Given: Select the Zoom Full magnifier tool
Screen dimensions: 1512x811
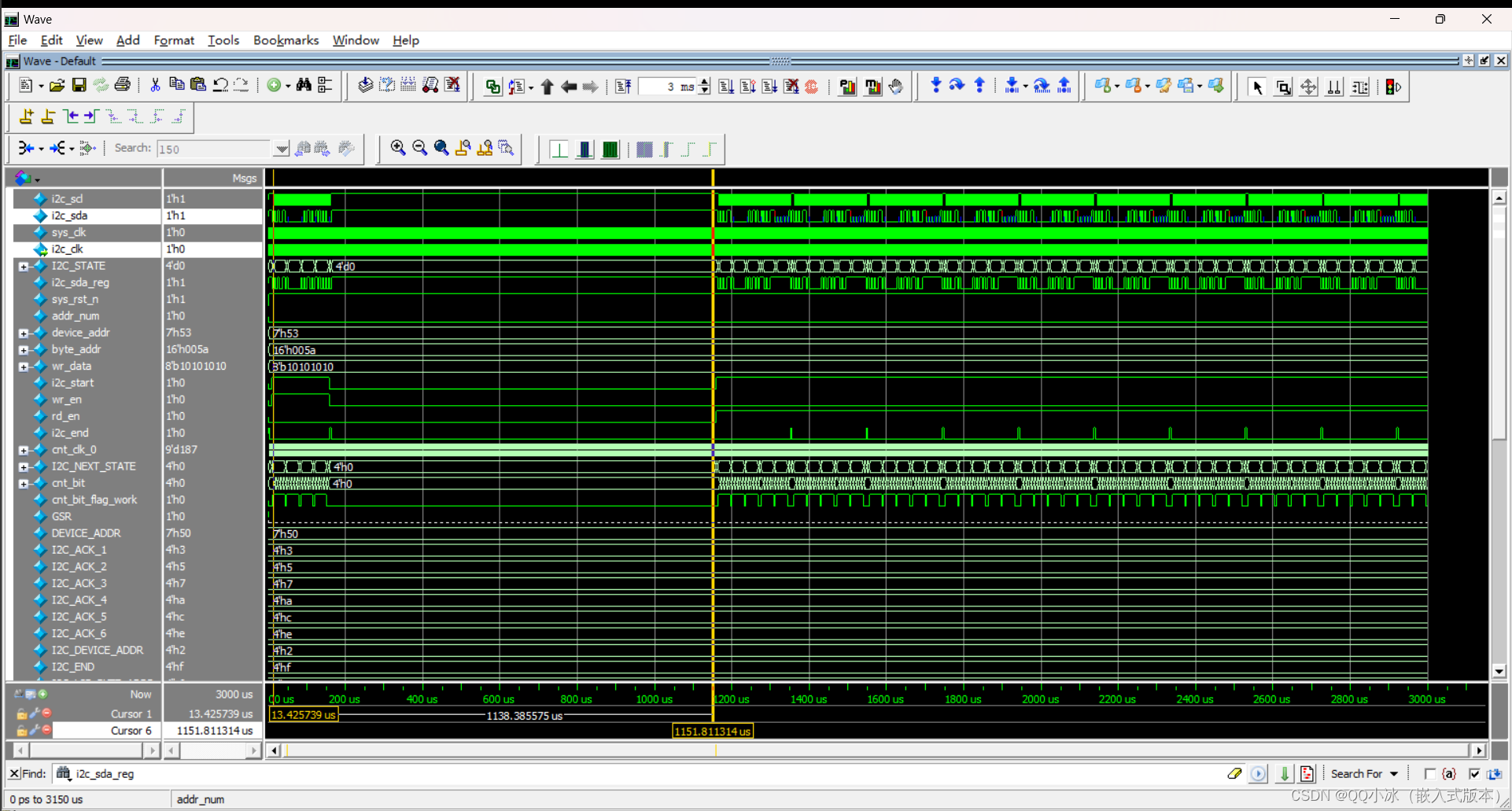Looking at the screenshot, I should point(441,147).
